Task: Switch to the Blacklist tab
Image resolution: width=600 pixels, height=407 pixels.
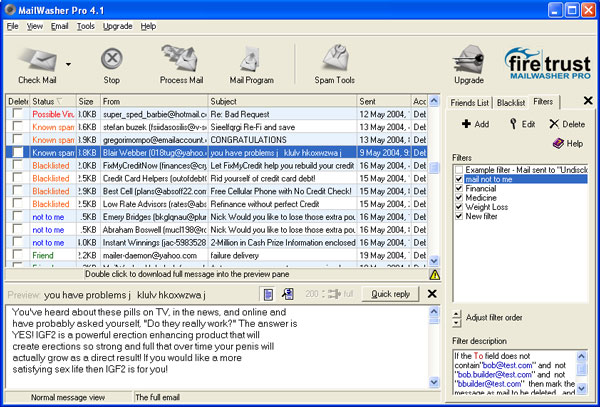Action: point(510,103)
